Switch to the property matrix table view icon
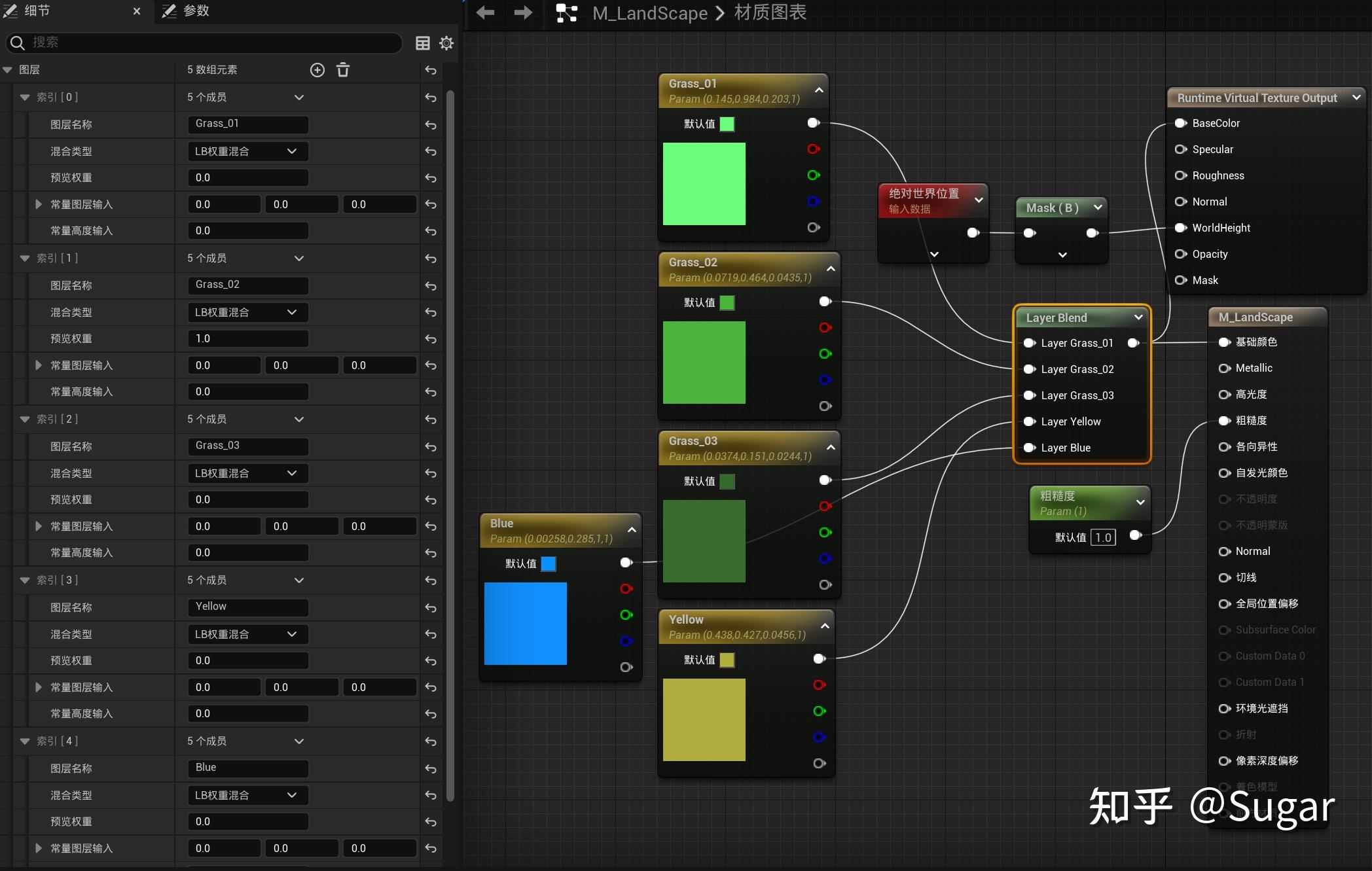 (x=423, y=43)
